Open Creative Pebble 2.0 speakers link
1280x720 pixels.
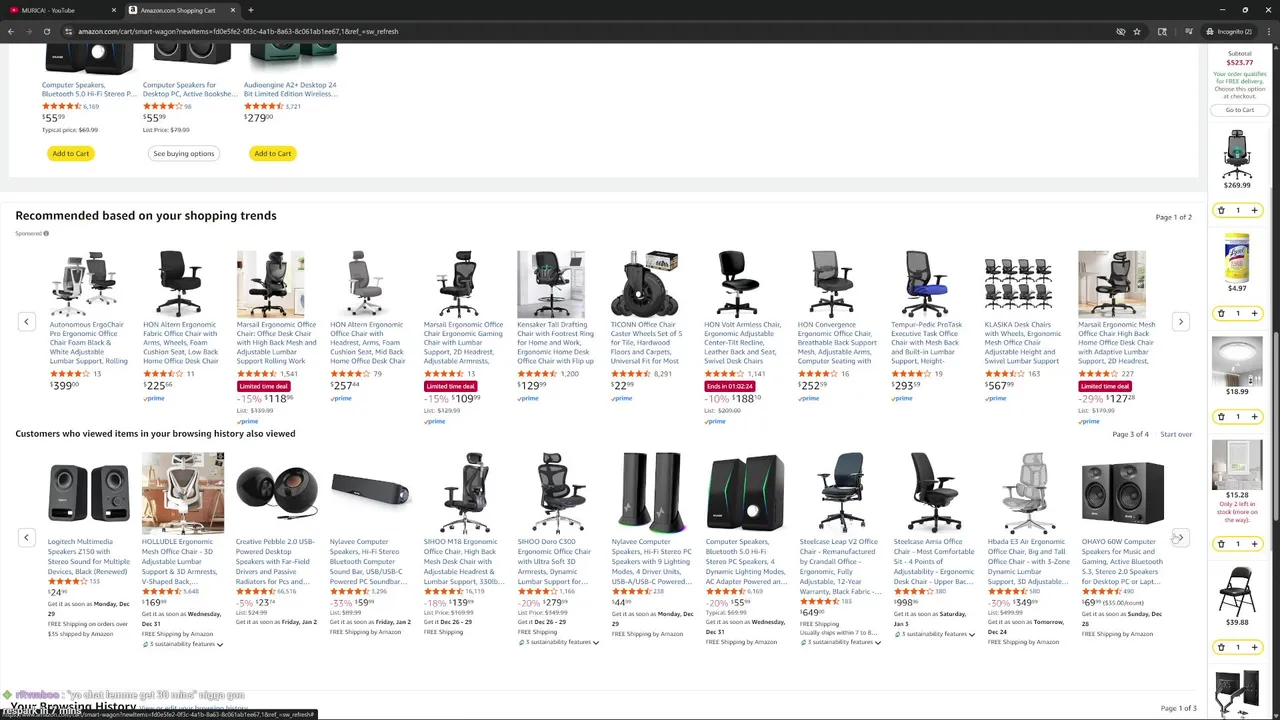276,559
